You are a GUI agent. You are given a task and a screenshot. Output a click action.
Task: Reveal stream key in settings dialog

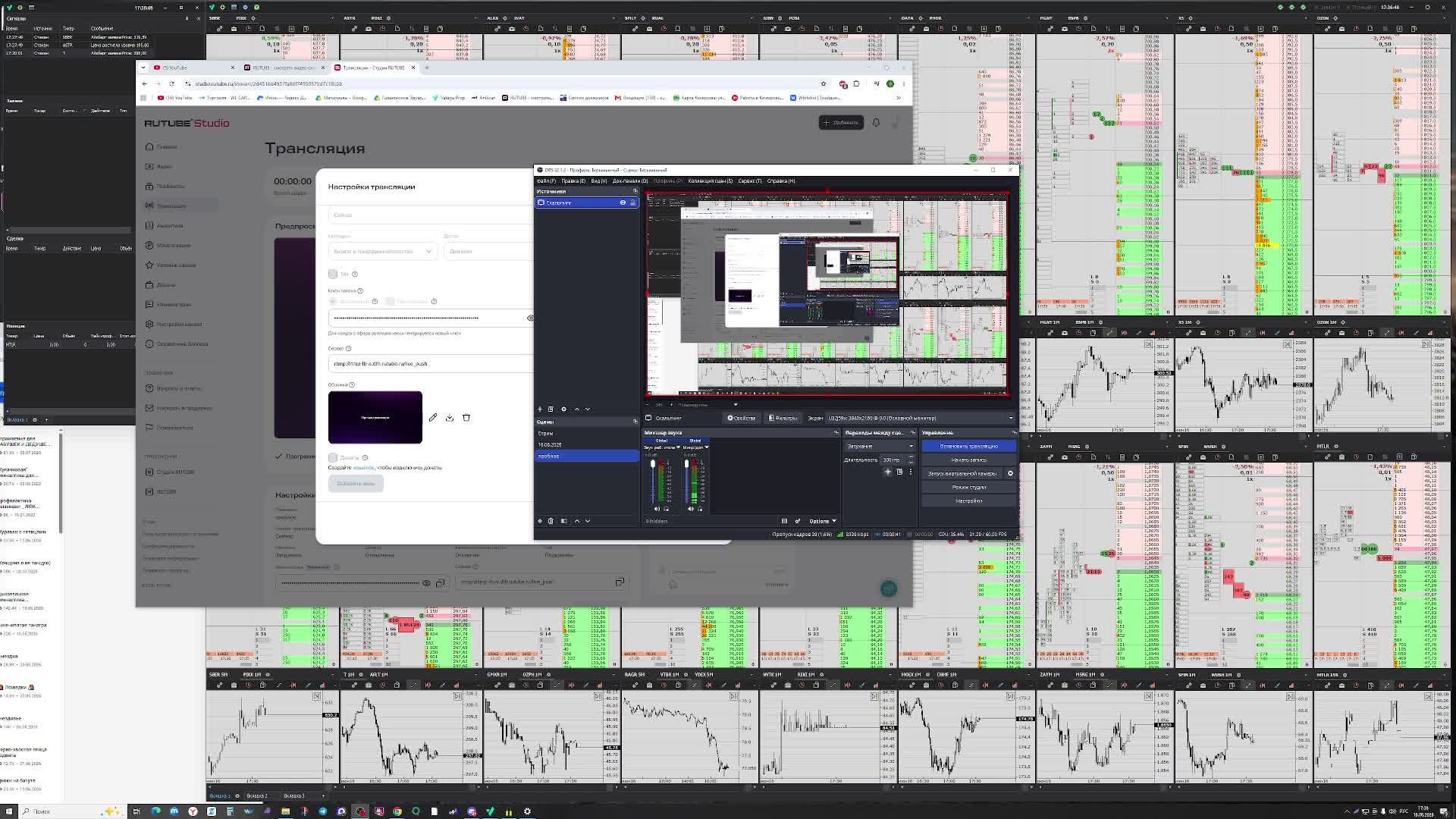[x=530, y=318]
